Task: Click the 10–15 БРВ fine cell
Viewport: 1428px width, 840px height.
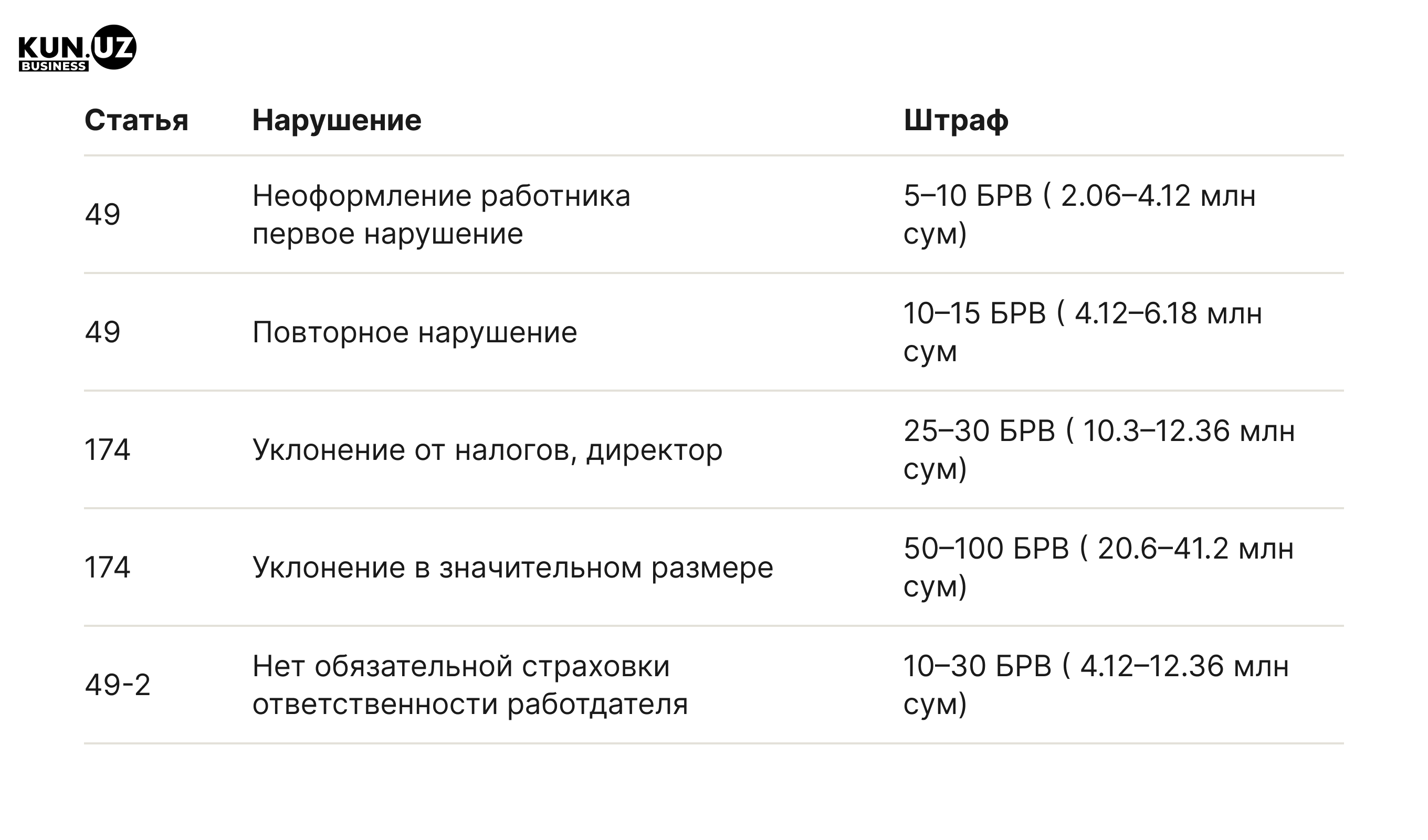Action: [1083, 332]
